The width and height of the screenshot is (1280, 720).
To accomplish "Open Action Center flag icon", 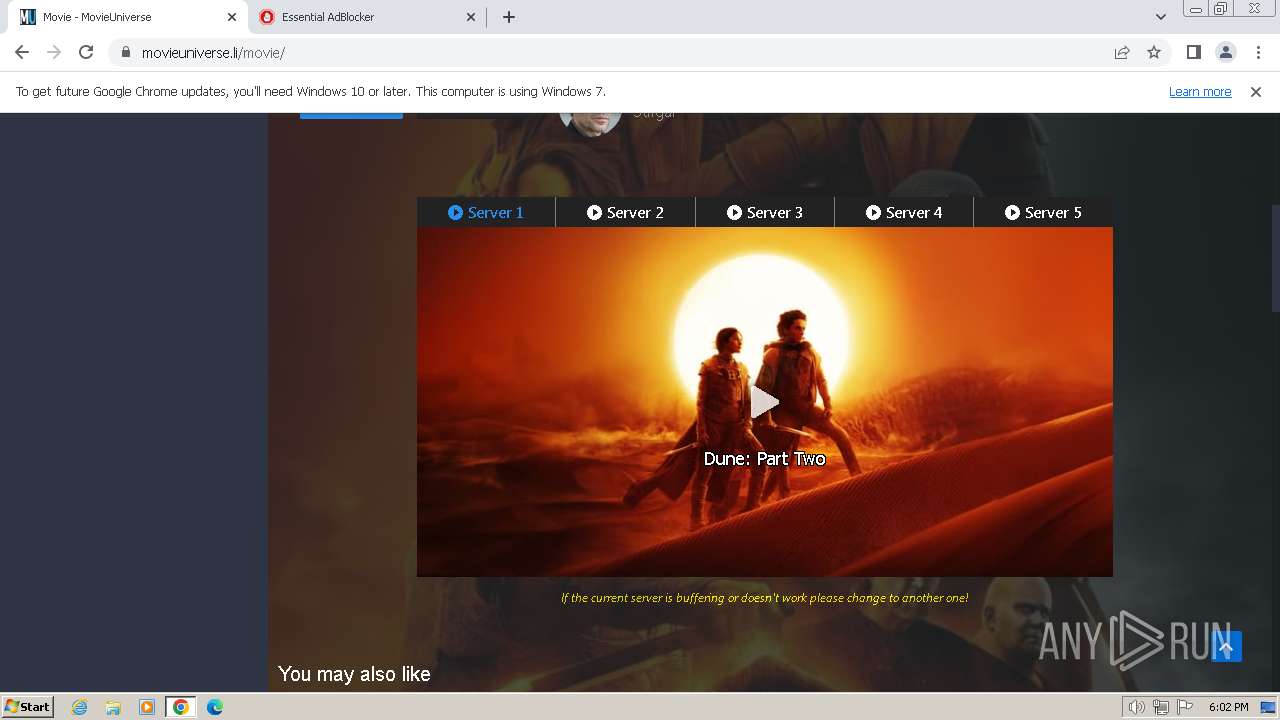I will (x=1185, y=707).
